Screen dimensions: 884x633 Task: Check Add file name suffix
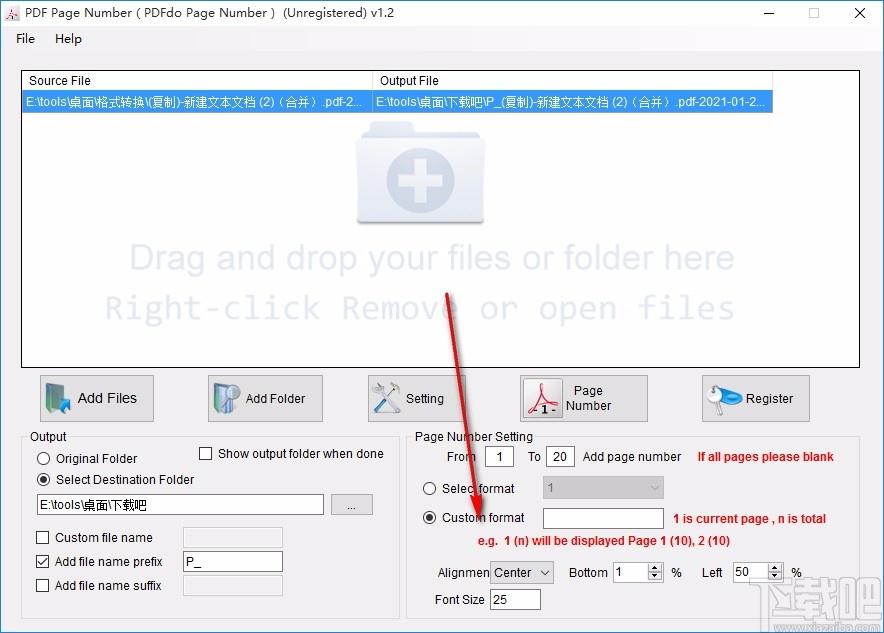pyautogui.click(x=42, y=586)
